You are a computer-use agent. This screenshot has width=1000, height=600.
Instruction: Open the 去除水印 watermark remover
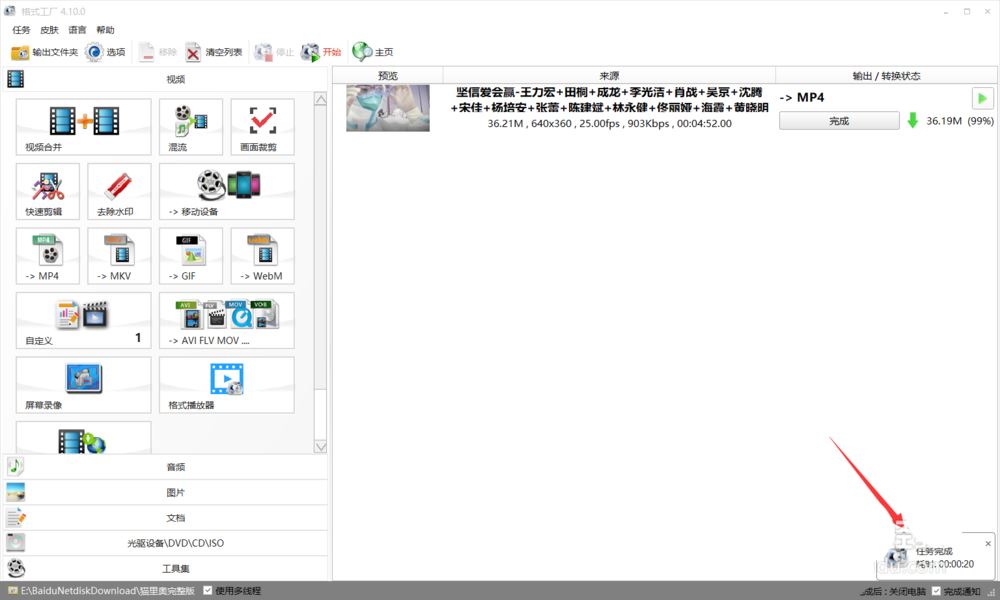coord(119,191)
